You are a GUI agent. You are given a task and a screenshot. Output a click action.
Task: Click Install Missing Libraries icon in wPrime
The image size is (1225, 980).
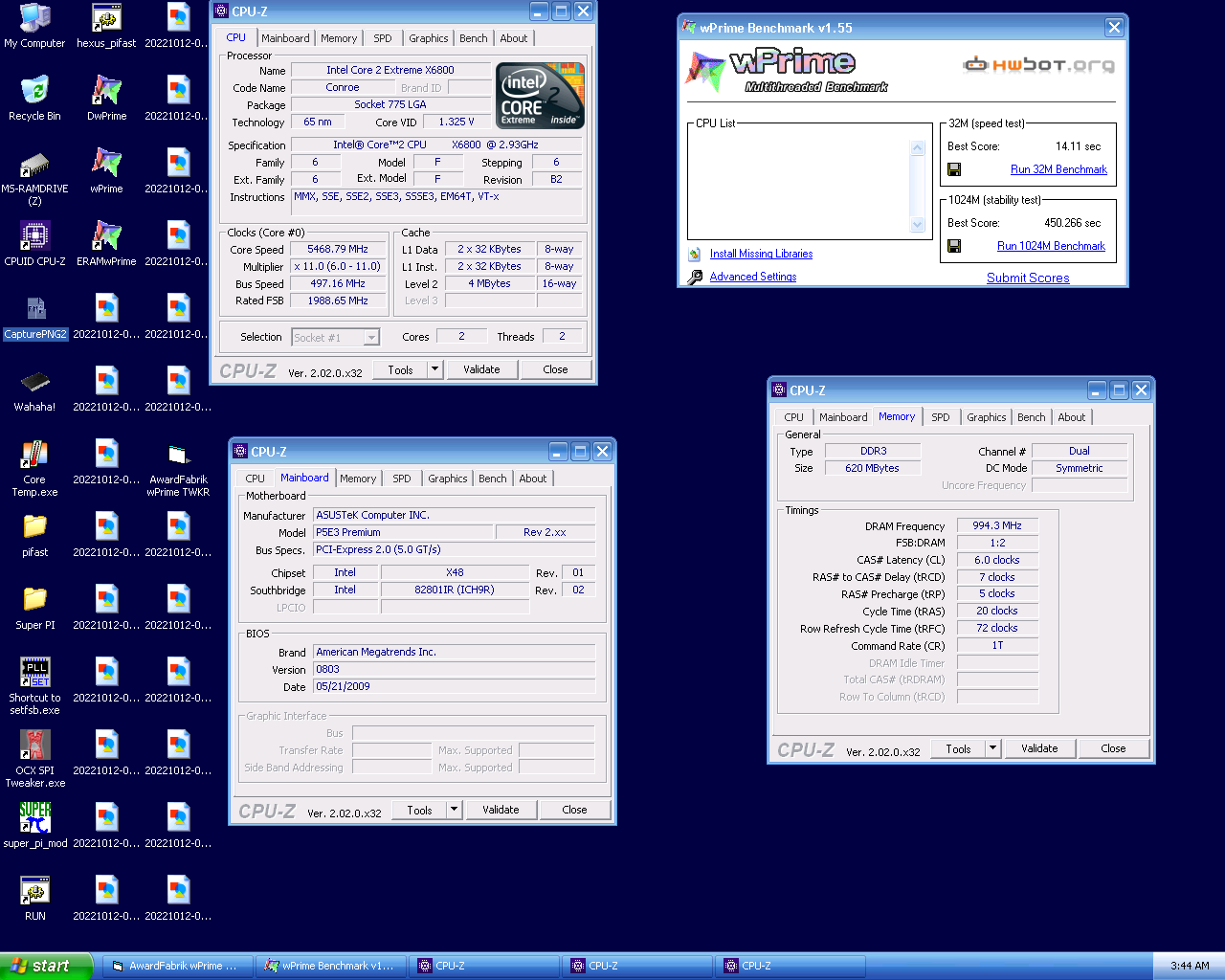coord(695,254)
